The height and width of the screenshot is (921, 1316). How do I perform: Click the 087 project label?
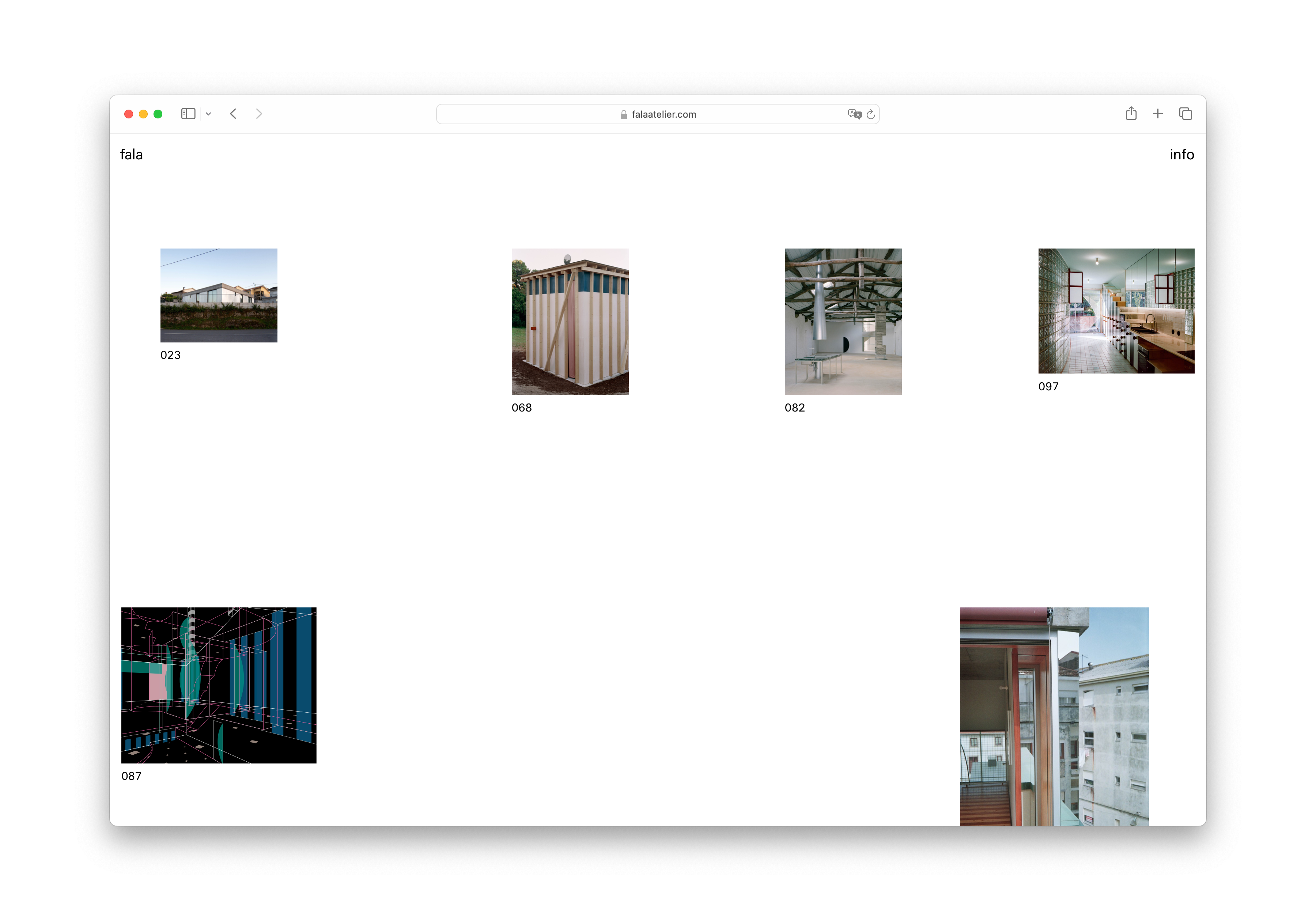tap(131, 776)
